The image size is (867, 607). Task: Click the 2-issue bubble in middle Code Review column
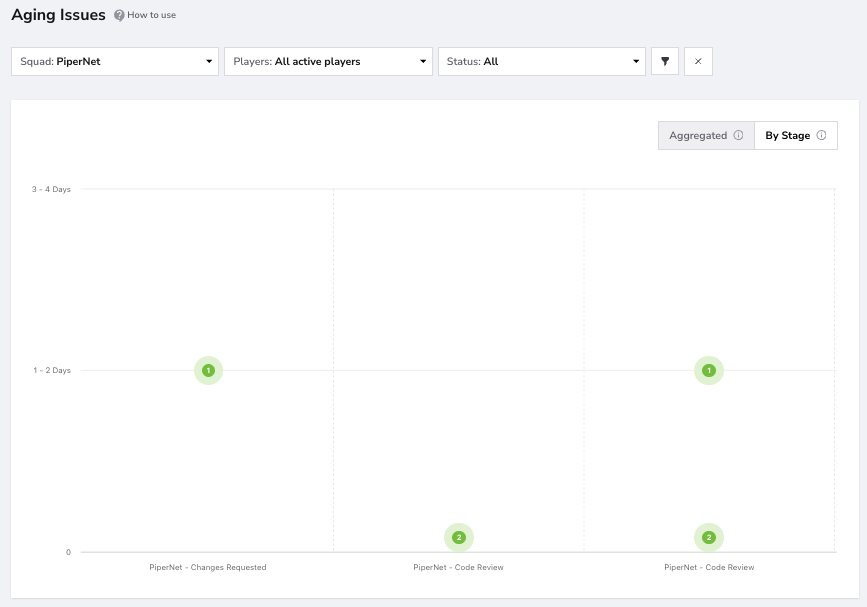[x=459, y=537]
